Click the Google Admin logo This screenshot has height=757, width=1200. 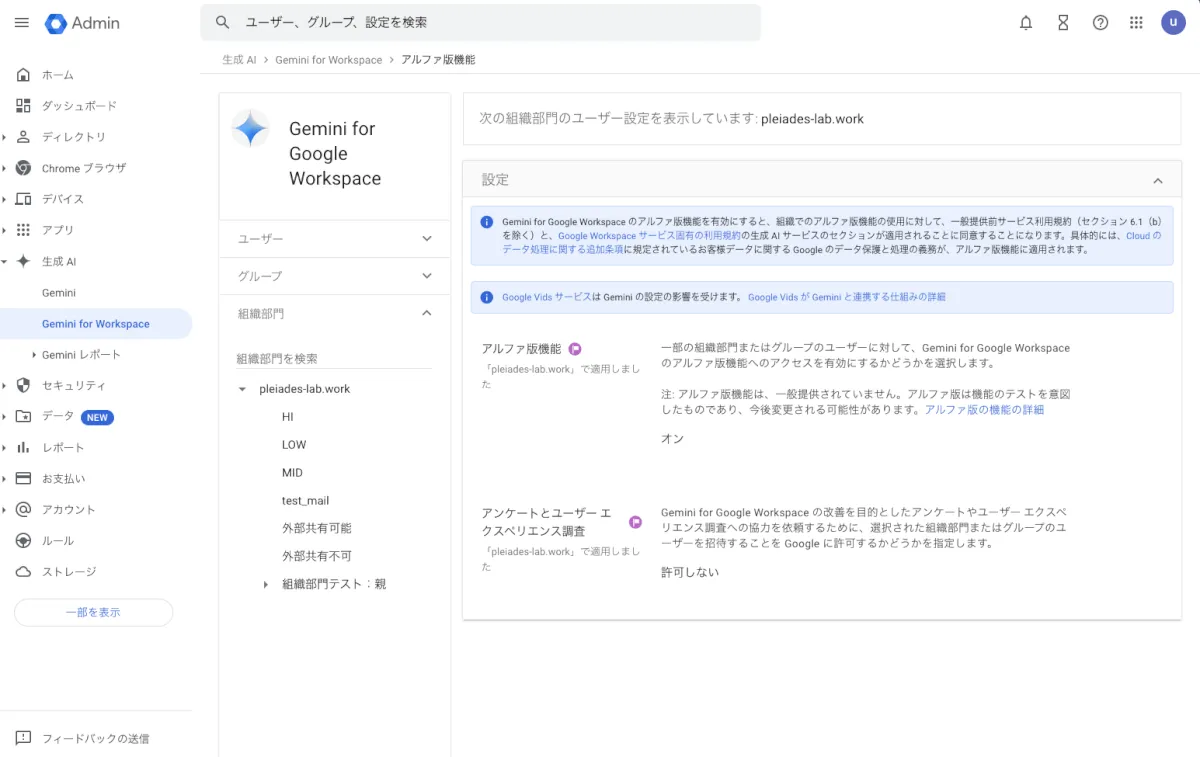click(83, 23)
